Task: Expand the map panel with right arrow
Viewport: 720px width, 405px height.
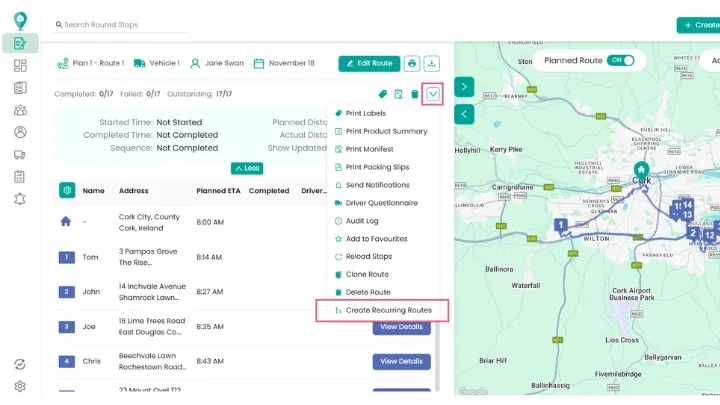Action: (x=464, y=87)
